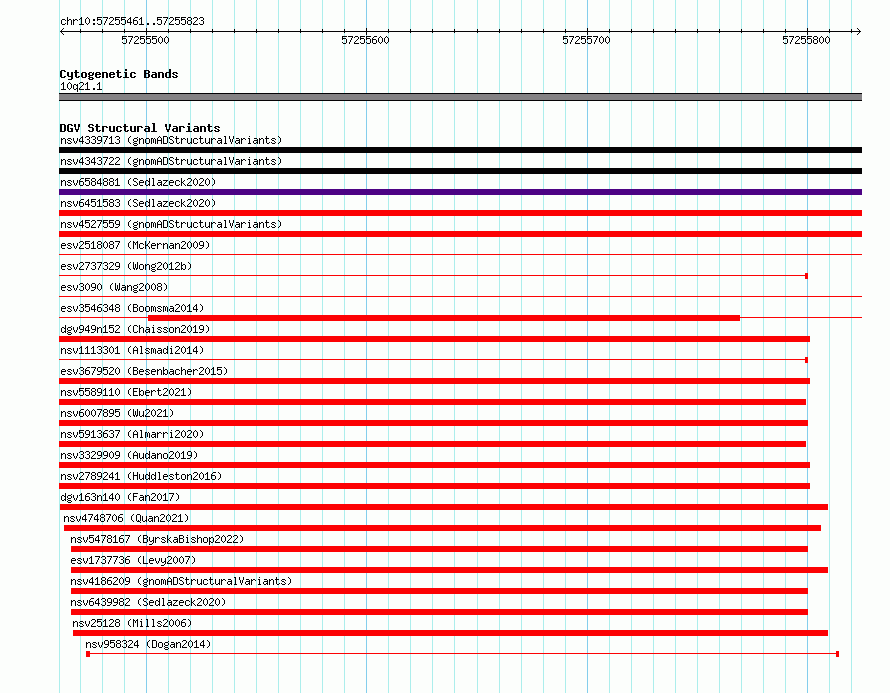Click the Cytogenetic Bands track title

[x=119, y=74]
